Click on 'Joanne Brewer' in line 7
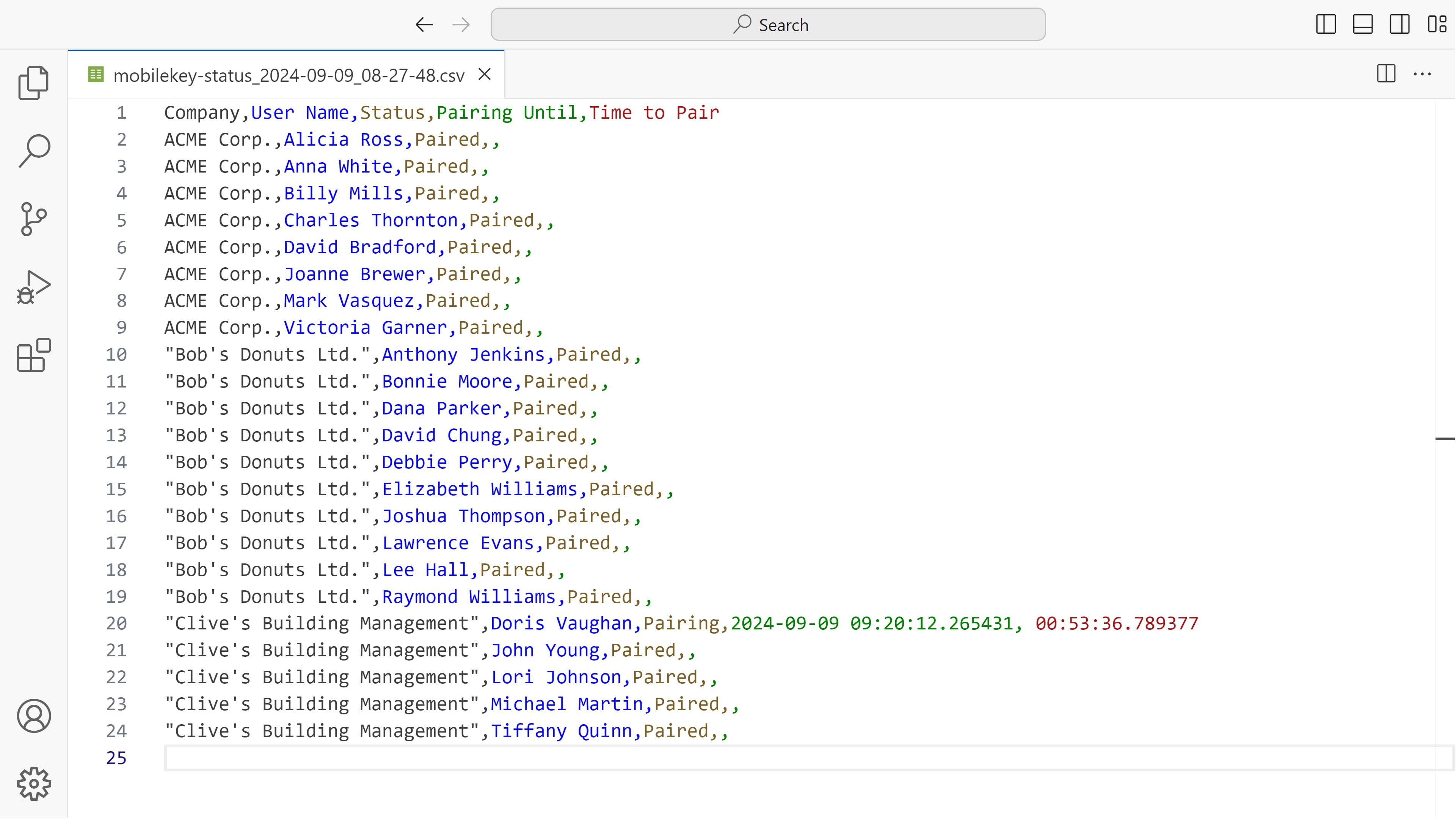This screenshot has height=819, width=1456. (355, 274)
